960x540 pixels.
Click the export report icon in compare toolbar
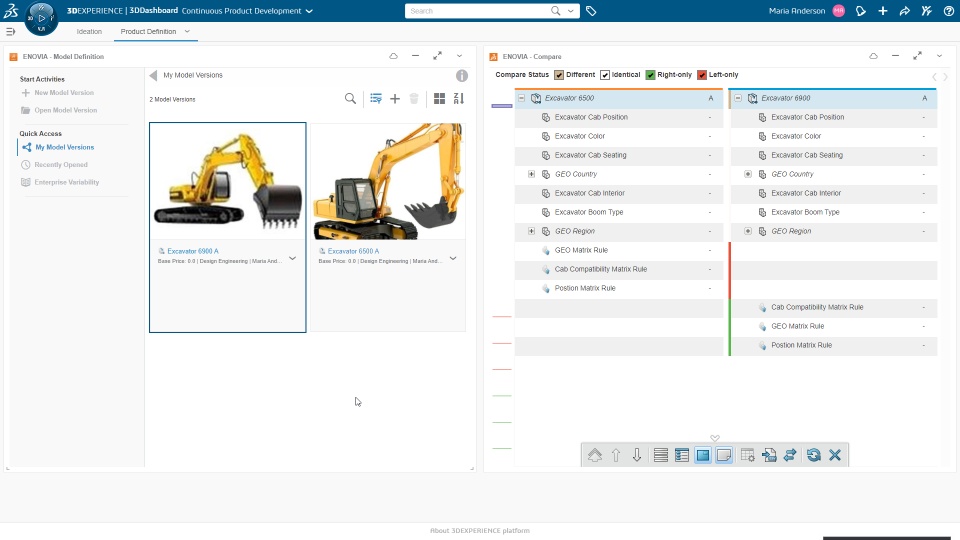pyautogui.click(x=769, y=455)
